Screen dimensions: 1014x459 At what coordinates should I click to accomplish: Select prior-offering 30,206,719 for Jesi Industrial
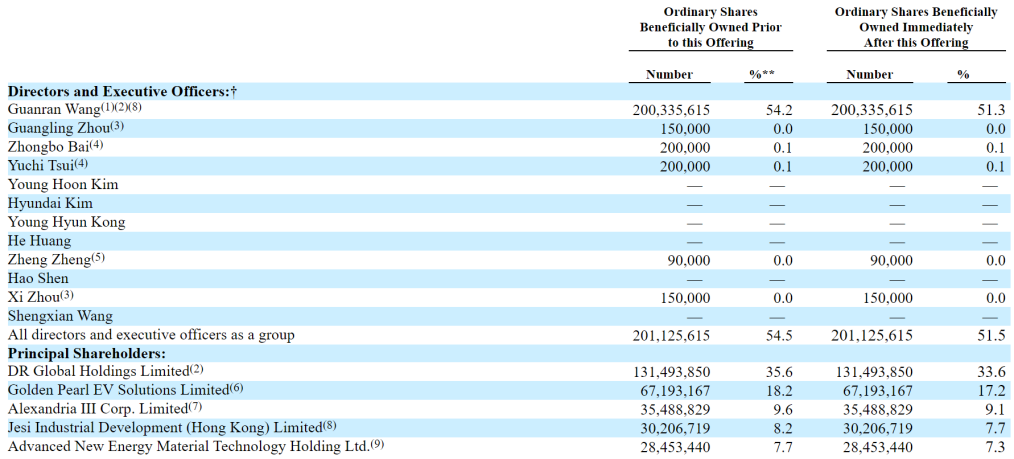674,429
